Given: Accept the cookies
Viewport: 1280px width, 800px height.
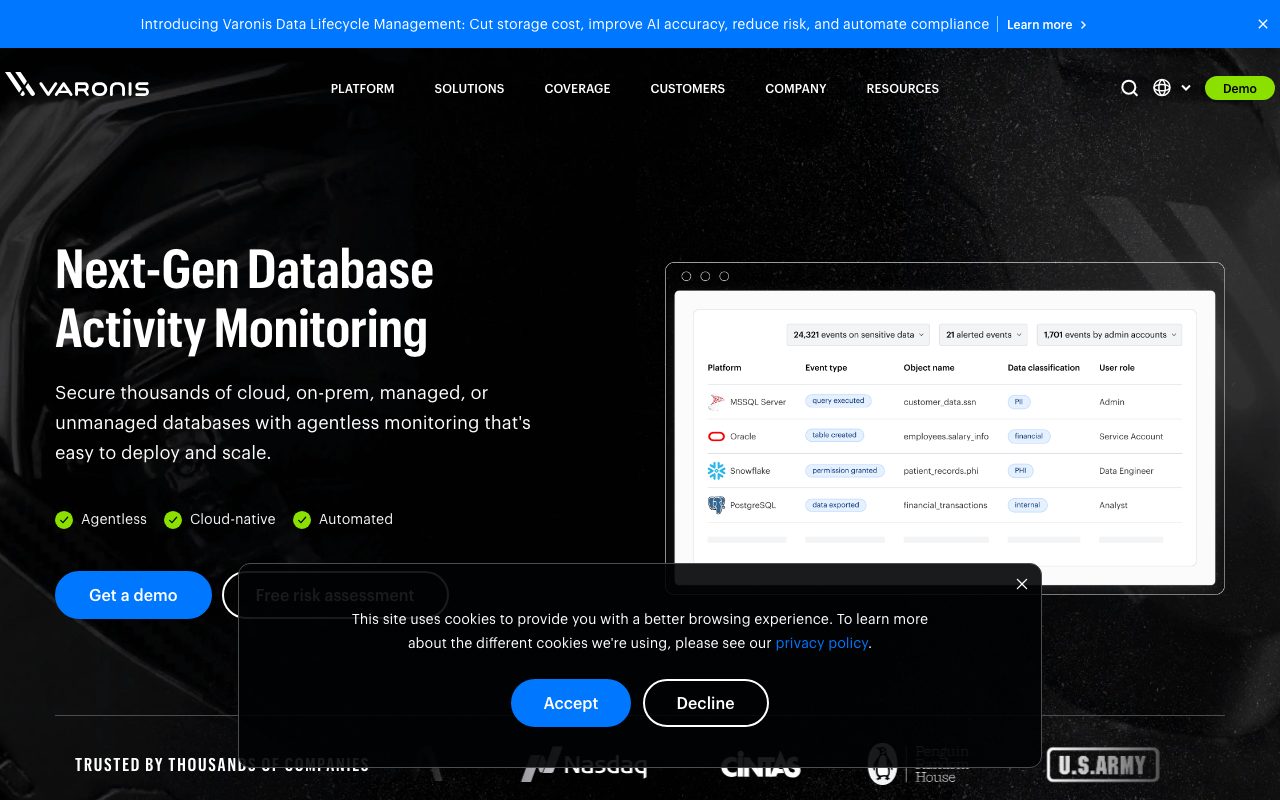Looking at the screenshot, I should click(571, 703).
